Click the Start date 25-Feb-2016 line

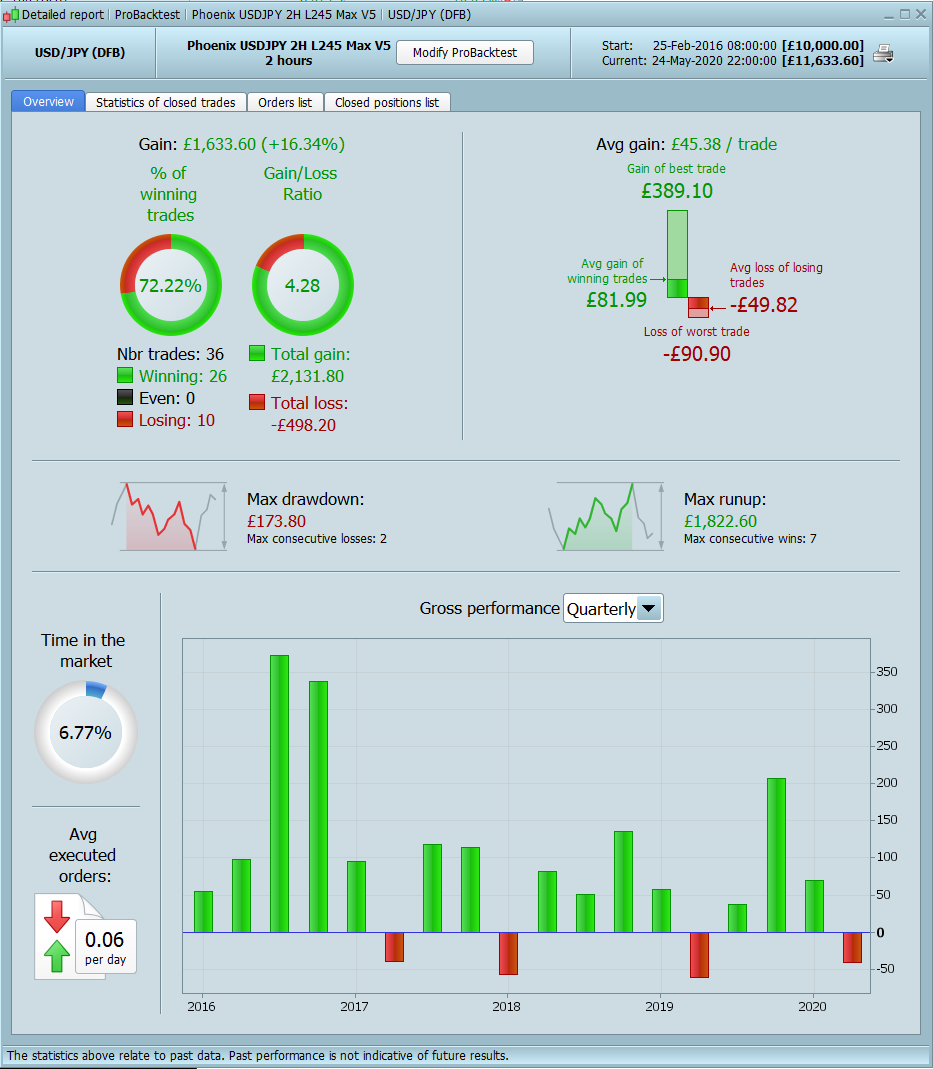coord(733,45)
